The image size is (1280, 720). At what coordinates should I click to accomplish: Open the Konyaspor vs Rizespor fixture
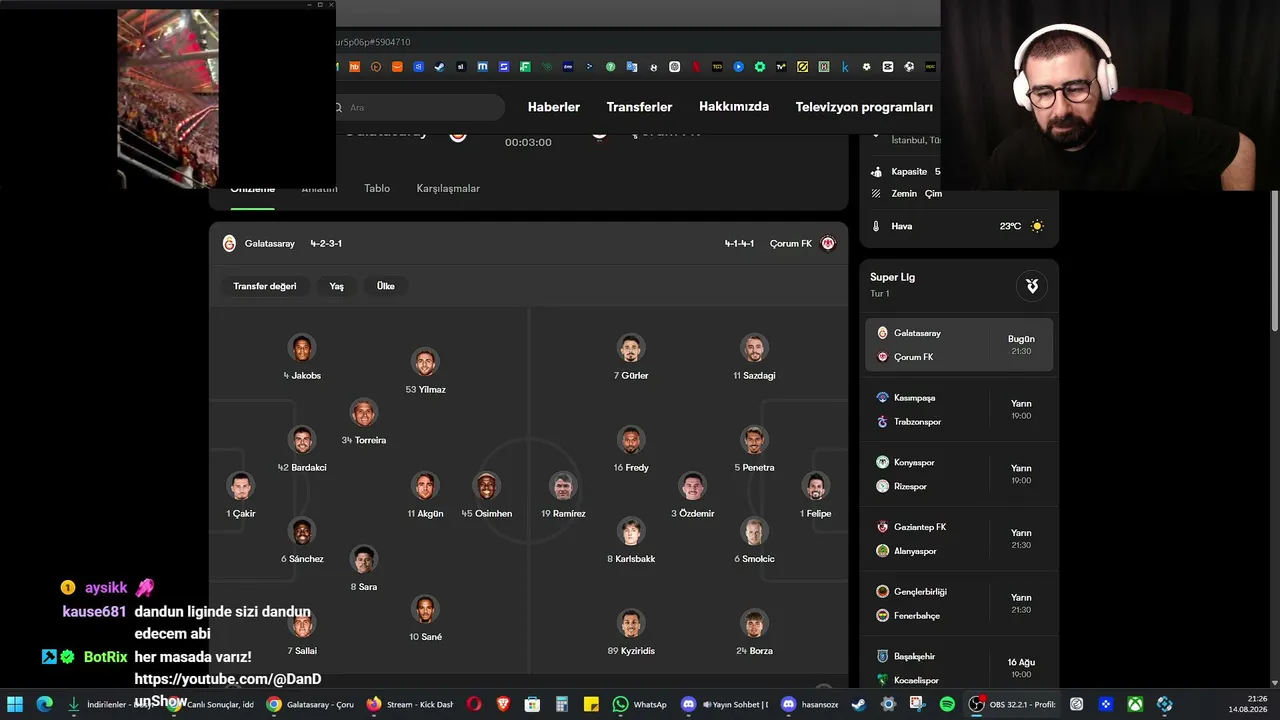coord(959,474)
